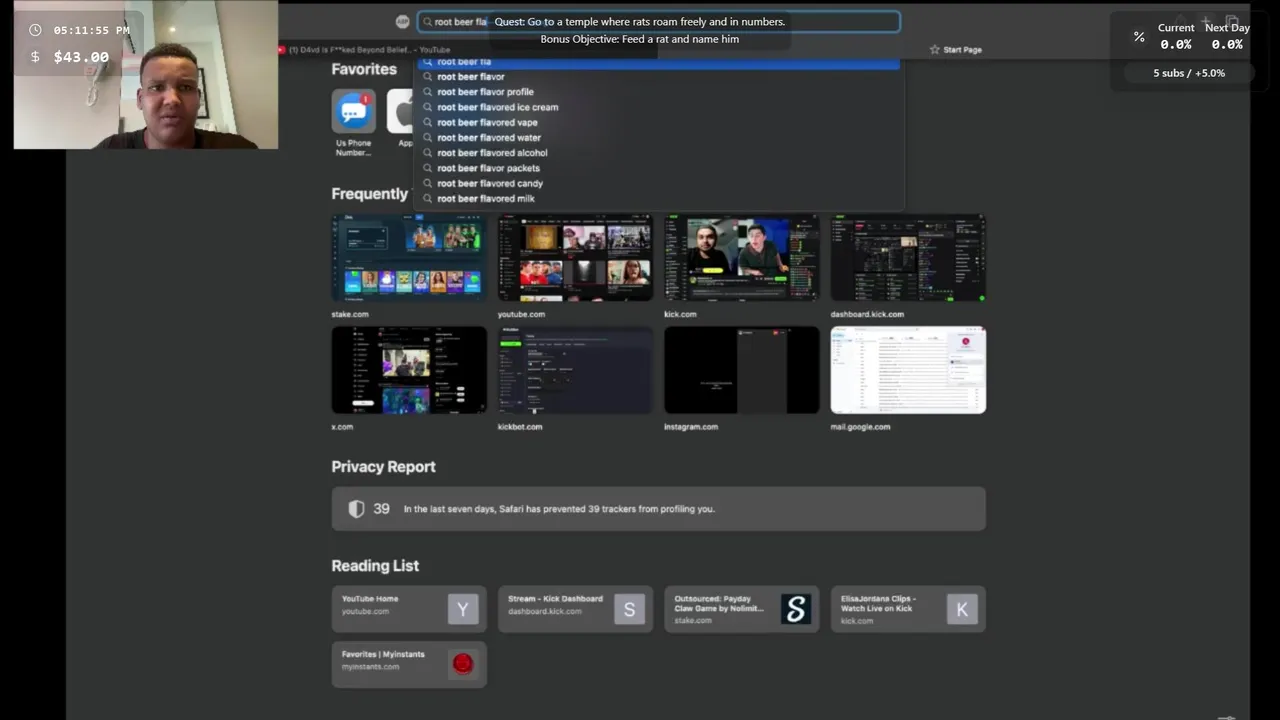Click the star icon on Start Page tab
Screen dimensions: 1280x720
[x=935, y=49]
